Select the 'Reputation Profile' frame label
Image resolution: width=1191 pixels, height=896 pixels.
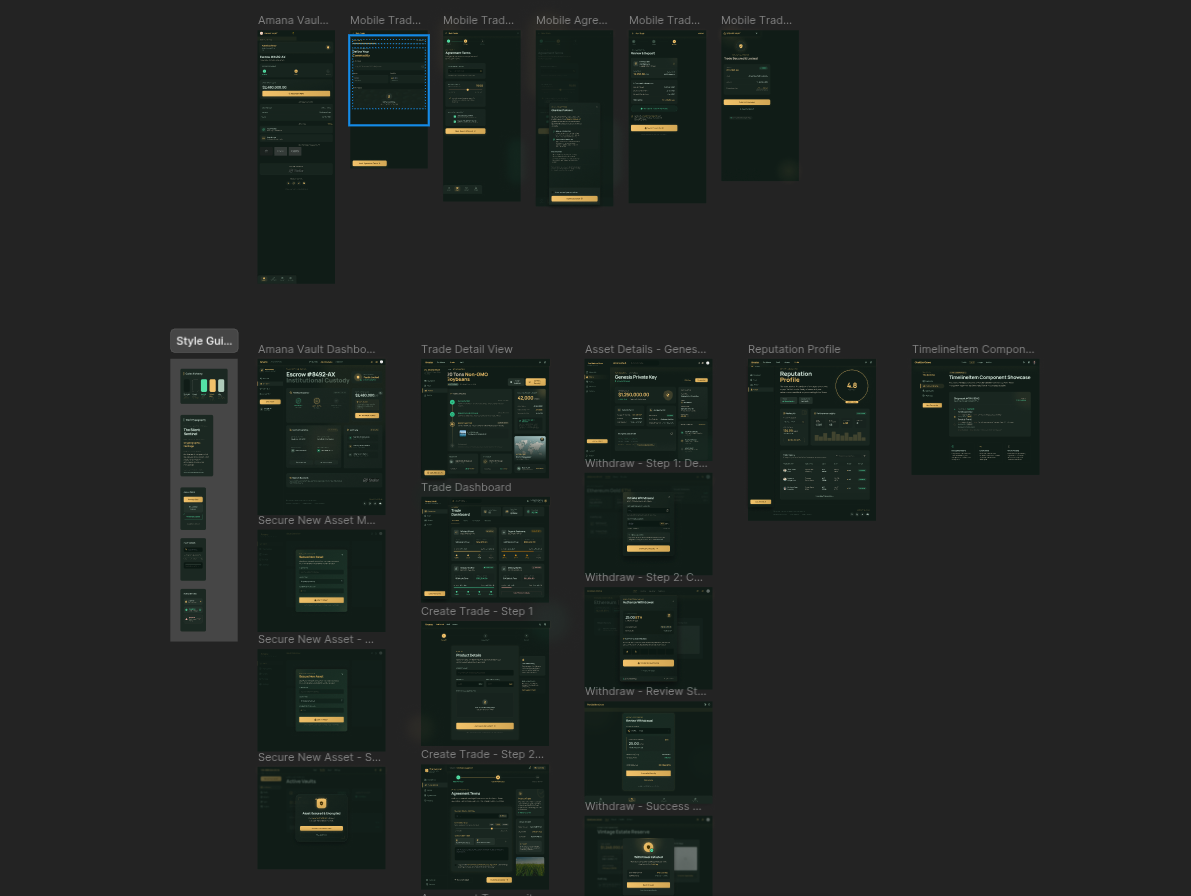click(794, 349)
